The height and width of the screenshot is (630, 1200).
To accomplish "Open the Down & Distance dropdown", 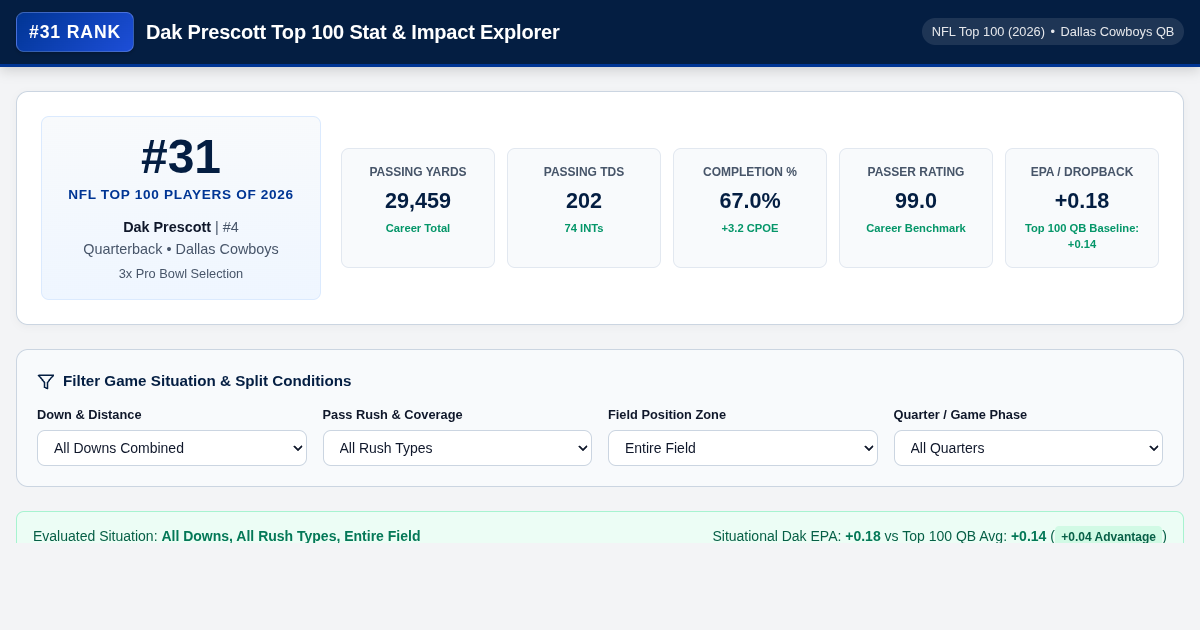I will point(172,448).
